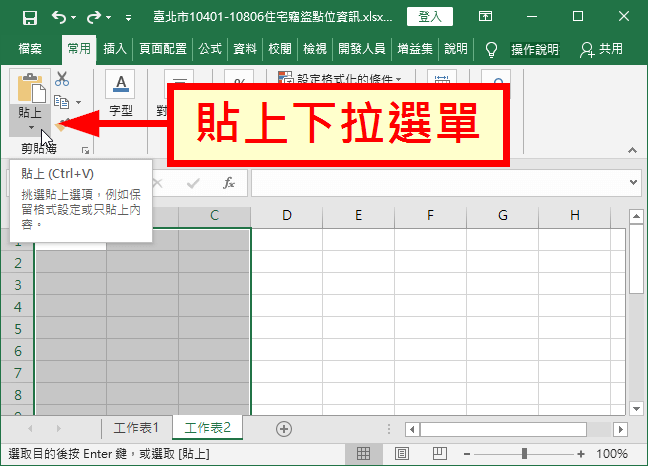The image size is (648, 466).
Task: Switch to Page Break Preview
Action: [439, 454]
